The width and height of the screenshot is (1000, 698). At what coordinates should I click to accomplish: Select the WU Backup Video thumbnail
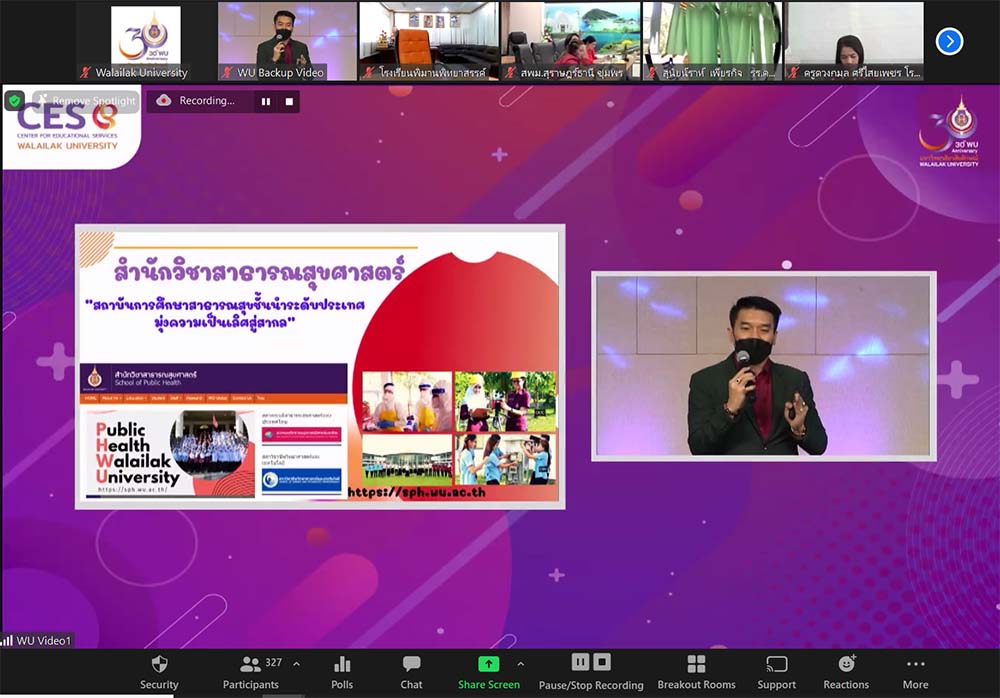pos(287,41)
